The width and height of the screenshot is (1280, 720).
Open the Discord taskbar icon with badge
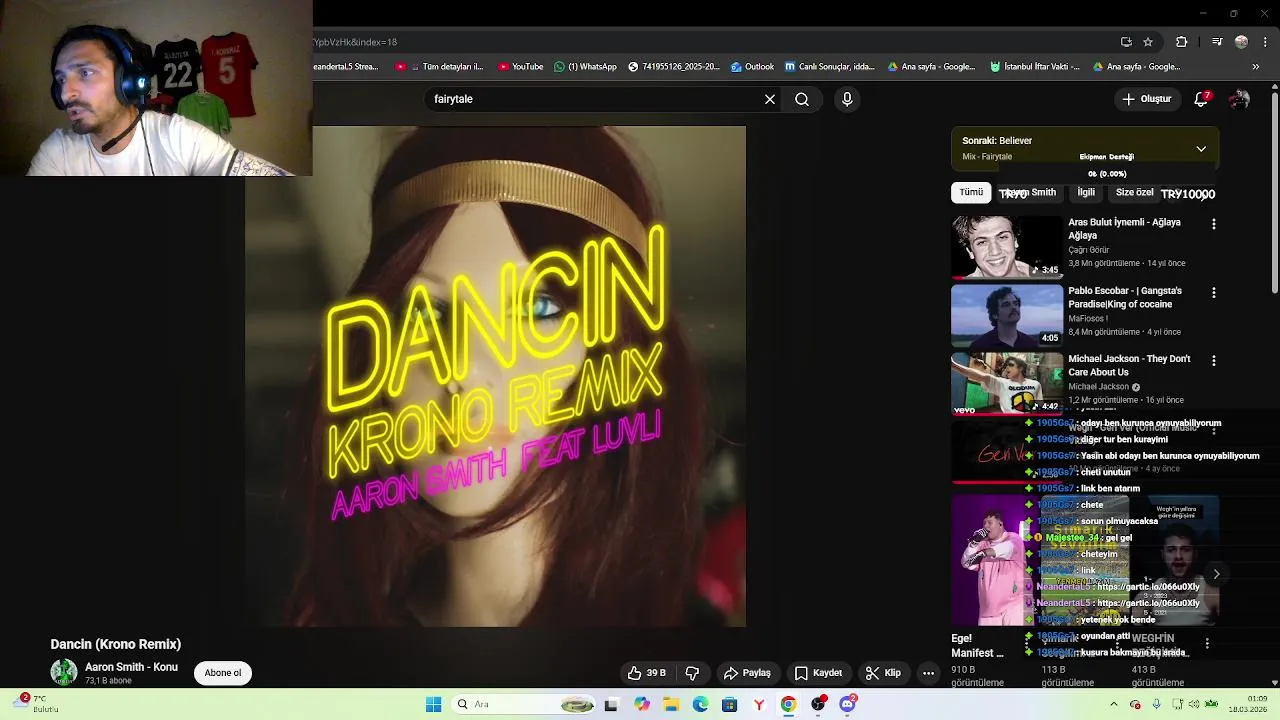point(848,705)
